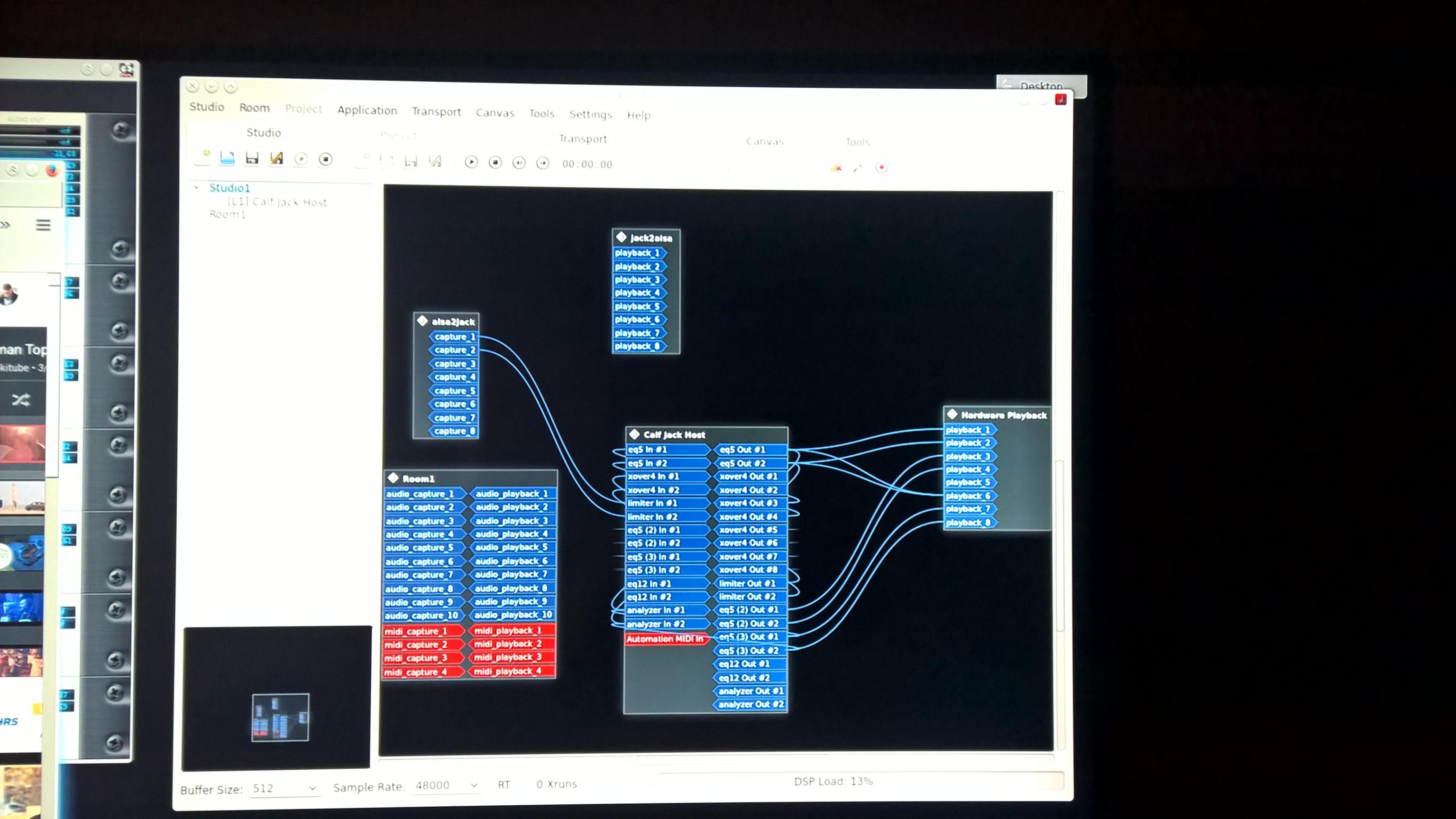This screenshot has height=819, width=1456.
Task: Click the eq12 Out #1 port
Action: [750, 663]
